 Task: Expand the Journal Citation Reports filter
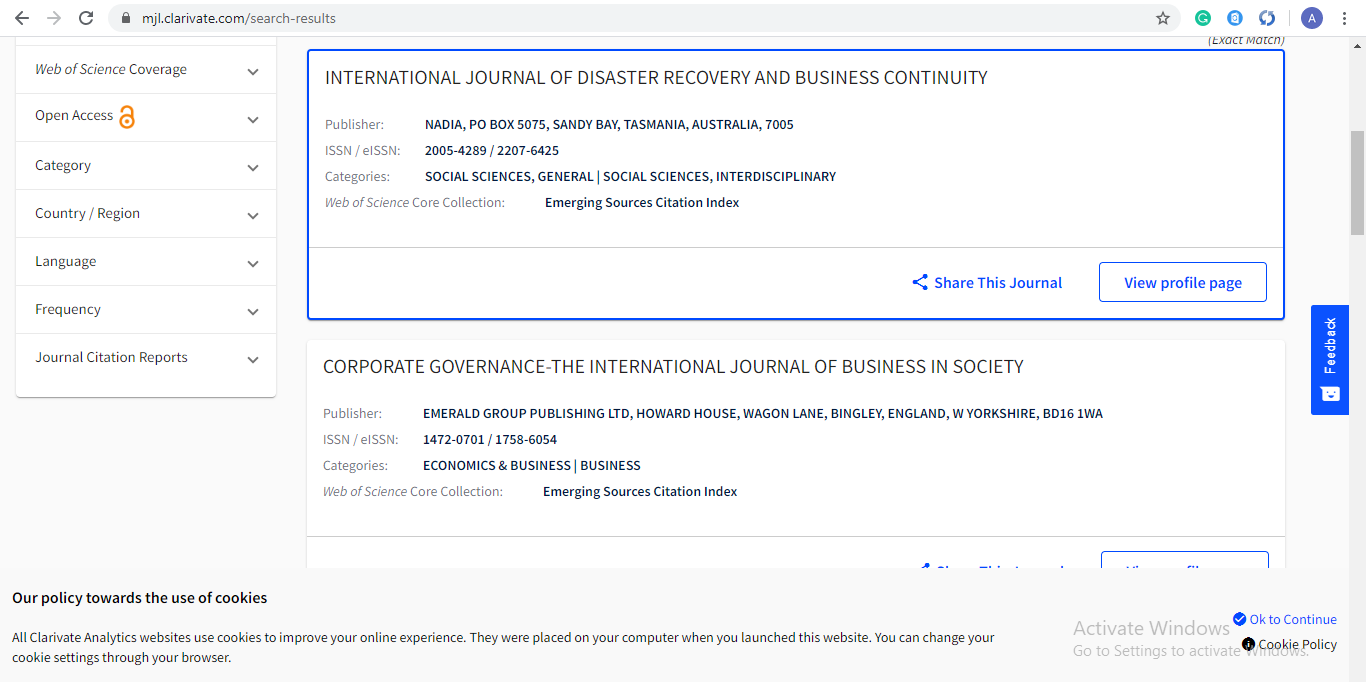[x=146, y=357]
